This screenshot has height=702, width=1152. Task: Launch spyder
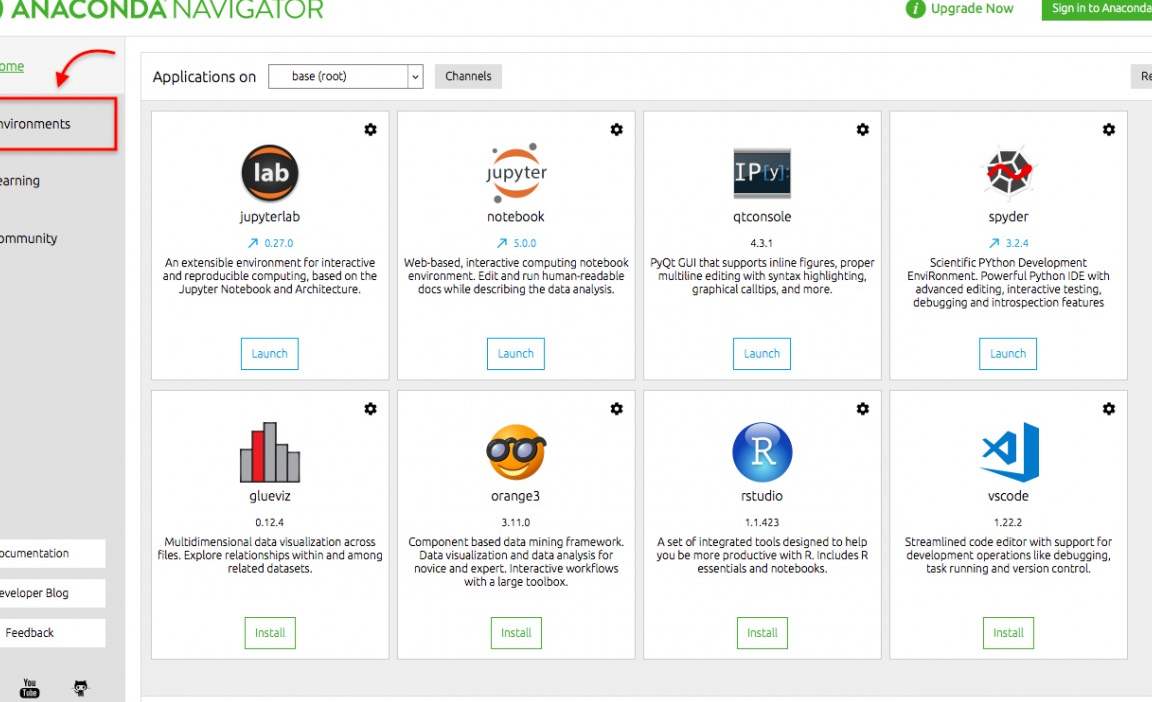pyautogui.click(x=1008, y=354)
